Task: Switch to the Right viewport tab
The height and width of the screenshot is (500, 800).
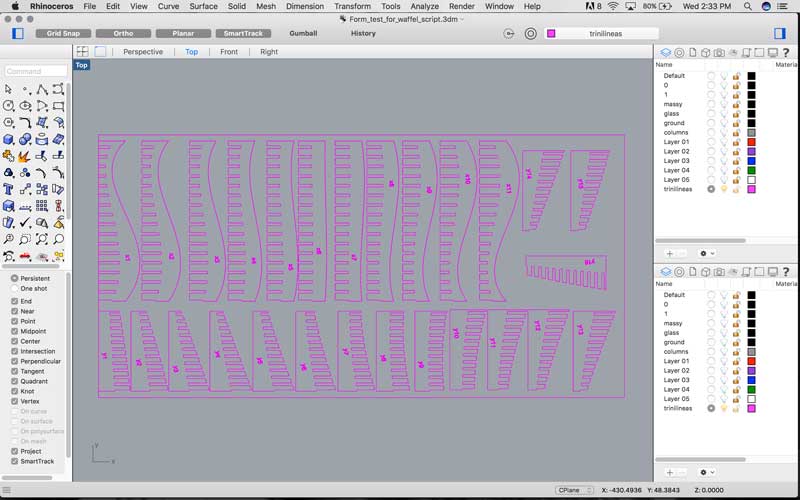Action: [269, 52]
